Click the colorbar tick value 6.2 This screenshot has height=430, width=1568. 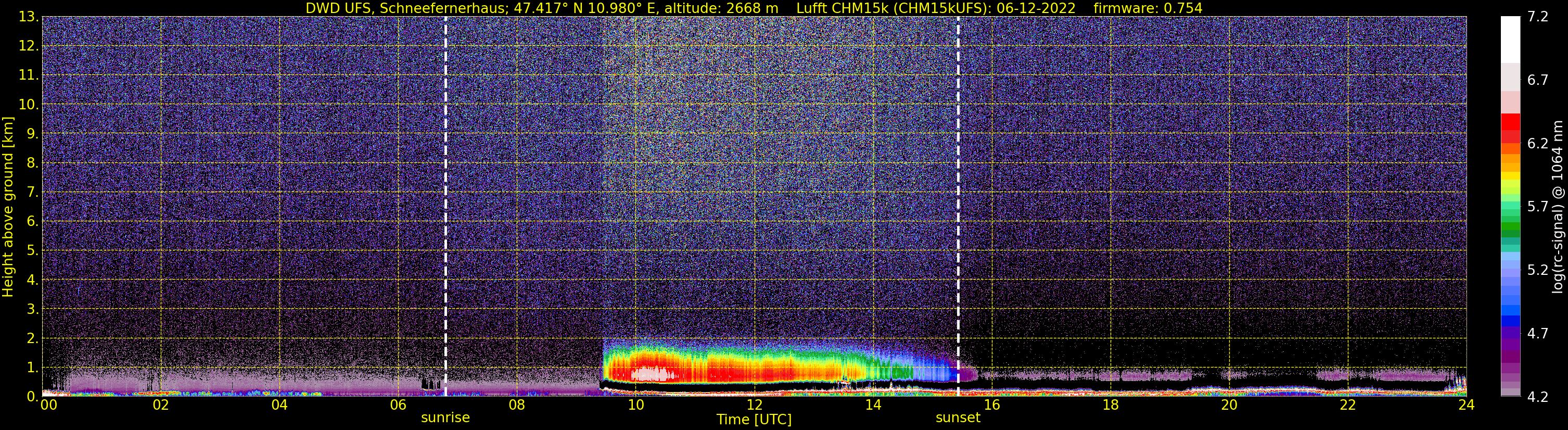point(1538,144)
